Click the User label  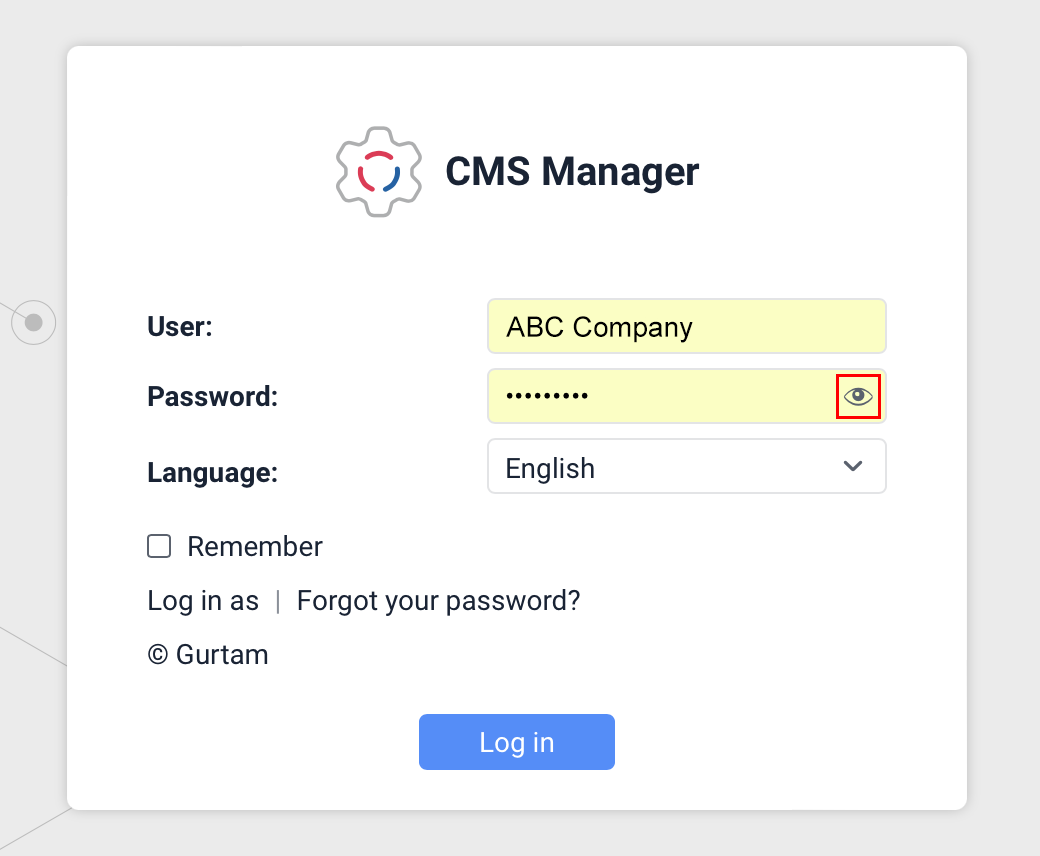(x=180, y=326)
